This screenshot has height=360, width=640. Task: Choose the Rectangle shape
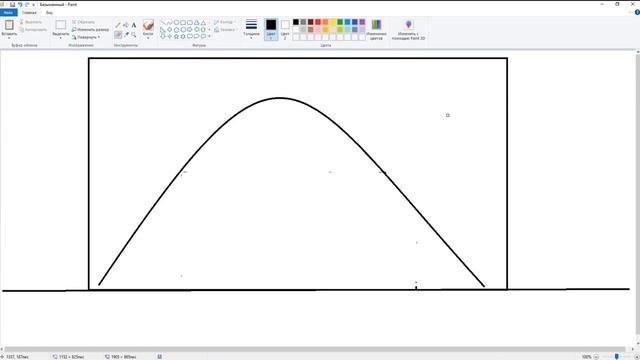click(183, 23)
